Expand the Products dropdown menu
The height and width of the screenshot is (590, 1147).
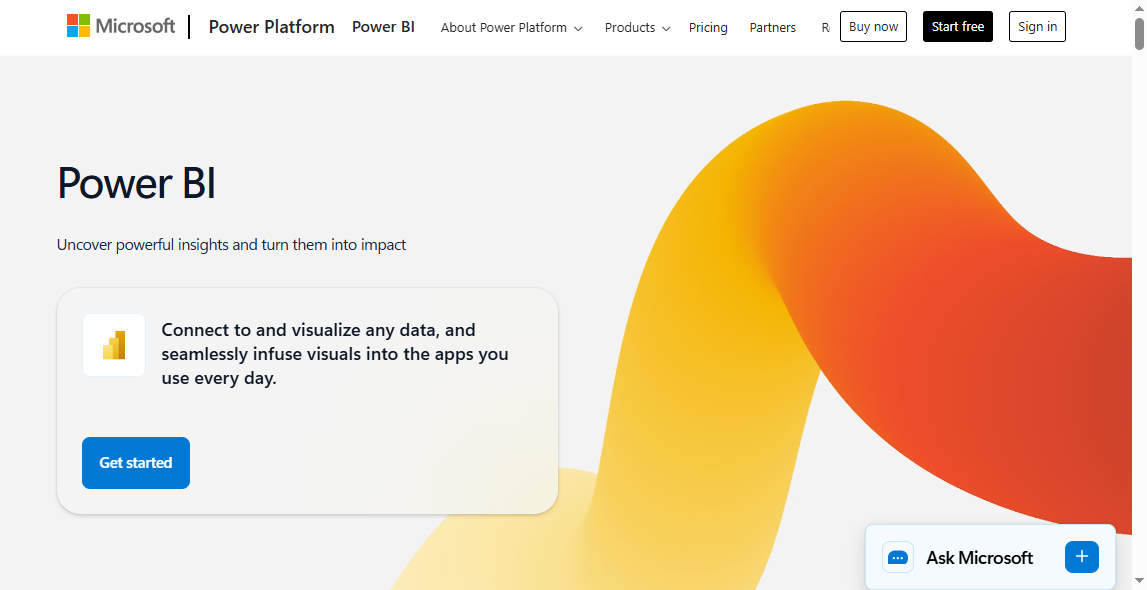click(637, 28)
